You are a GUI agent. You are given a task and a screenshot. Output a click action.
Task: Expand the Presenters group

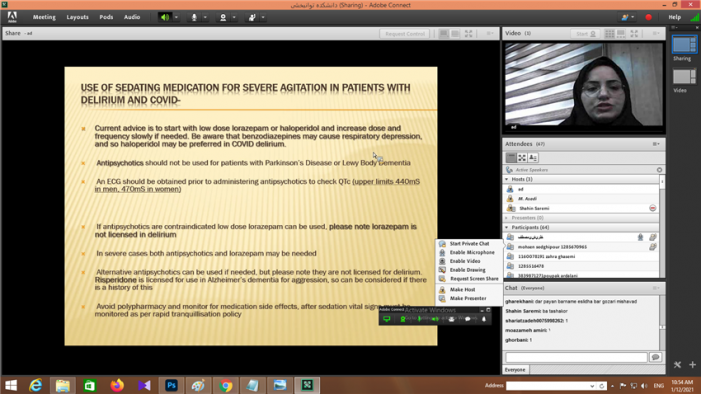[x=507, y=218]
